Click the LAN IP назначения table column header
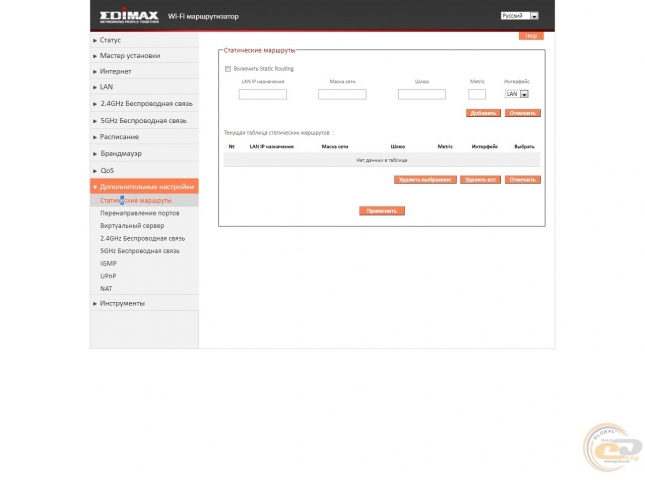Image resolution: width=645 pixels, height=480 pixels. 271,147
